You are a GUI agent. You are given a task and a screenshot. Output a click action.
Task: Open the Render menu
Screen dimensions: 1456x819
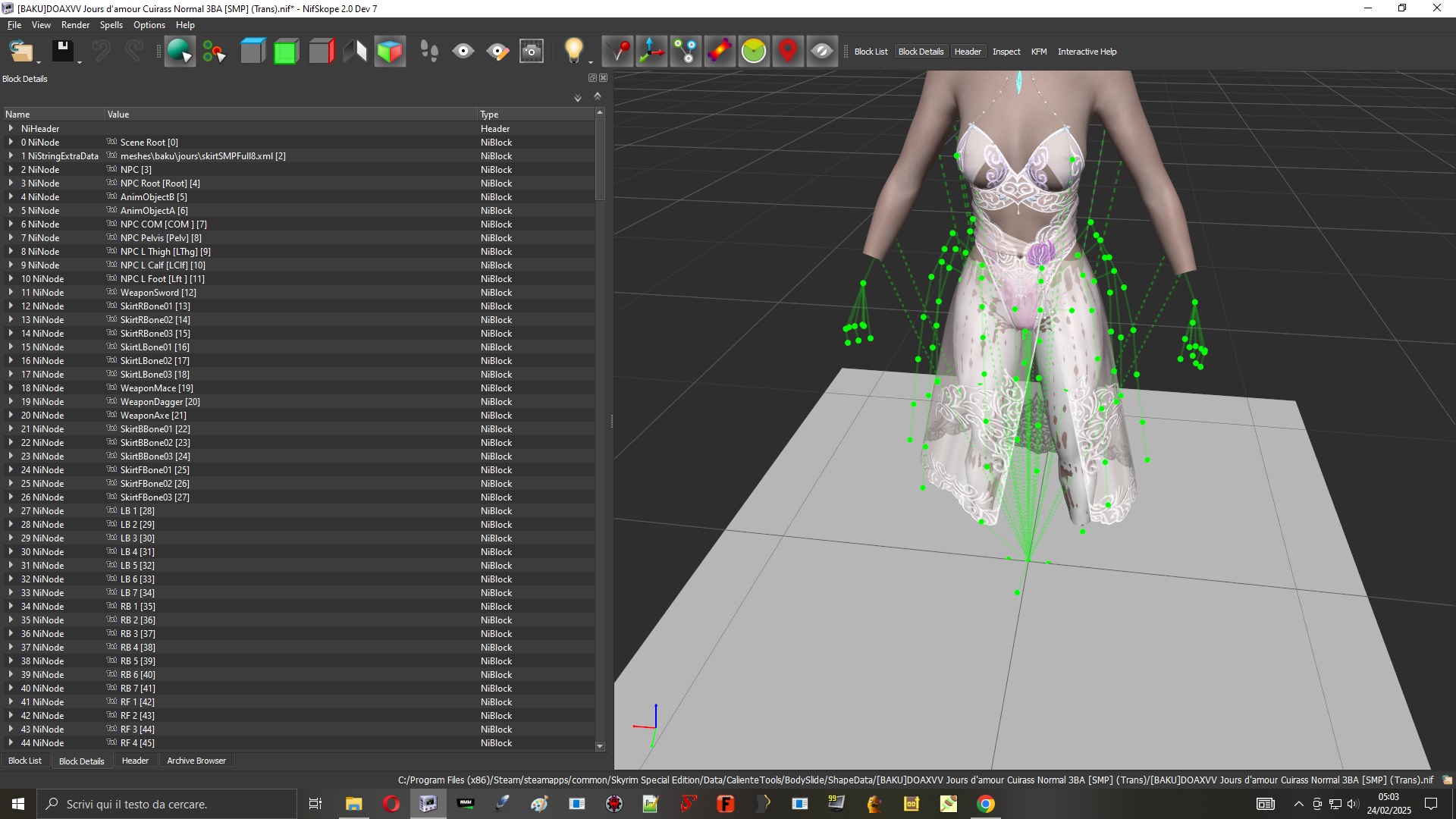click(x=75, y=25)
